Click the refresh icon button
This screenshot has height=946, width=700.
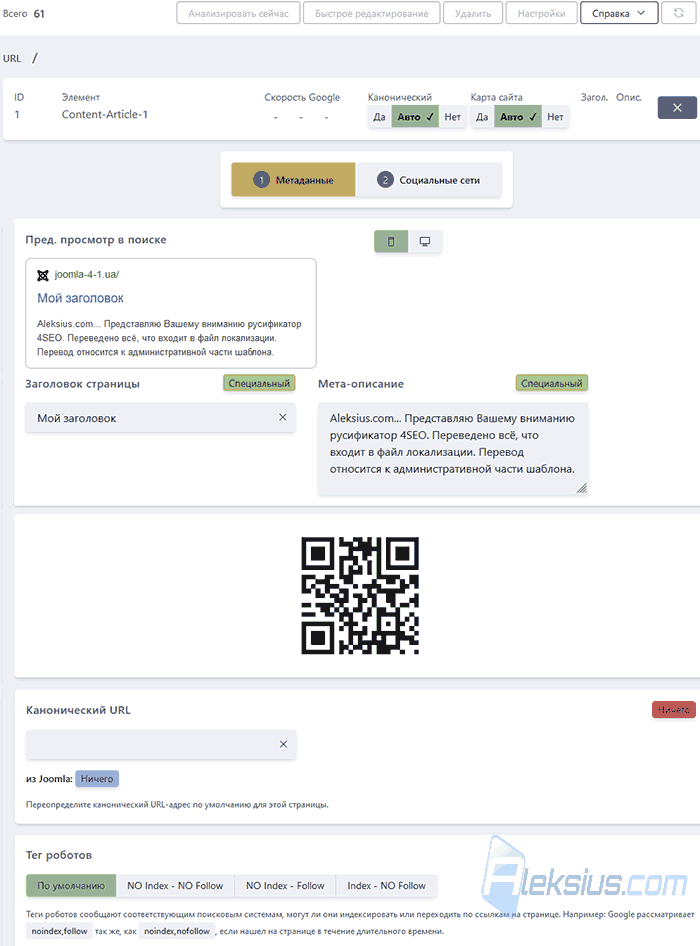(679, 13)
